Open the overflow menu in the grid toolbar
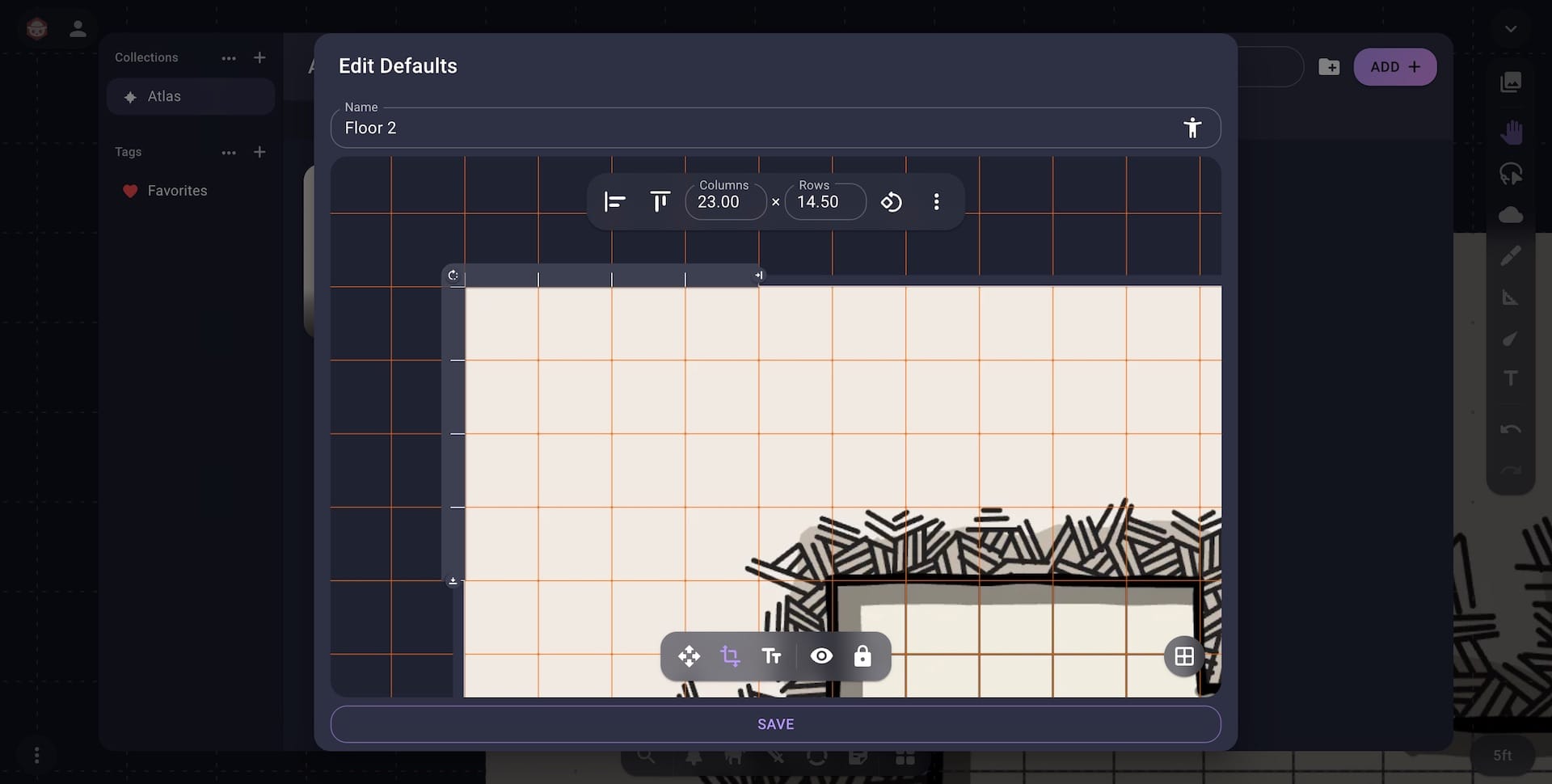This screenshot has width=1552, height=784. (x=935, y=202)
